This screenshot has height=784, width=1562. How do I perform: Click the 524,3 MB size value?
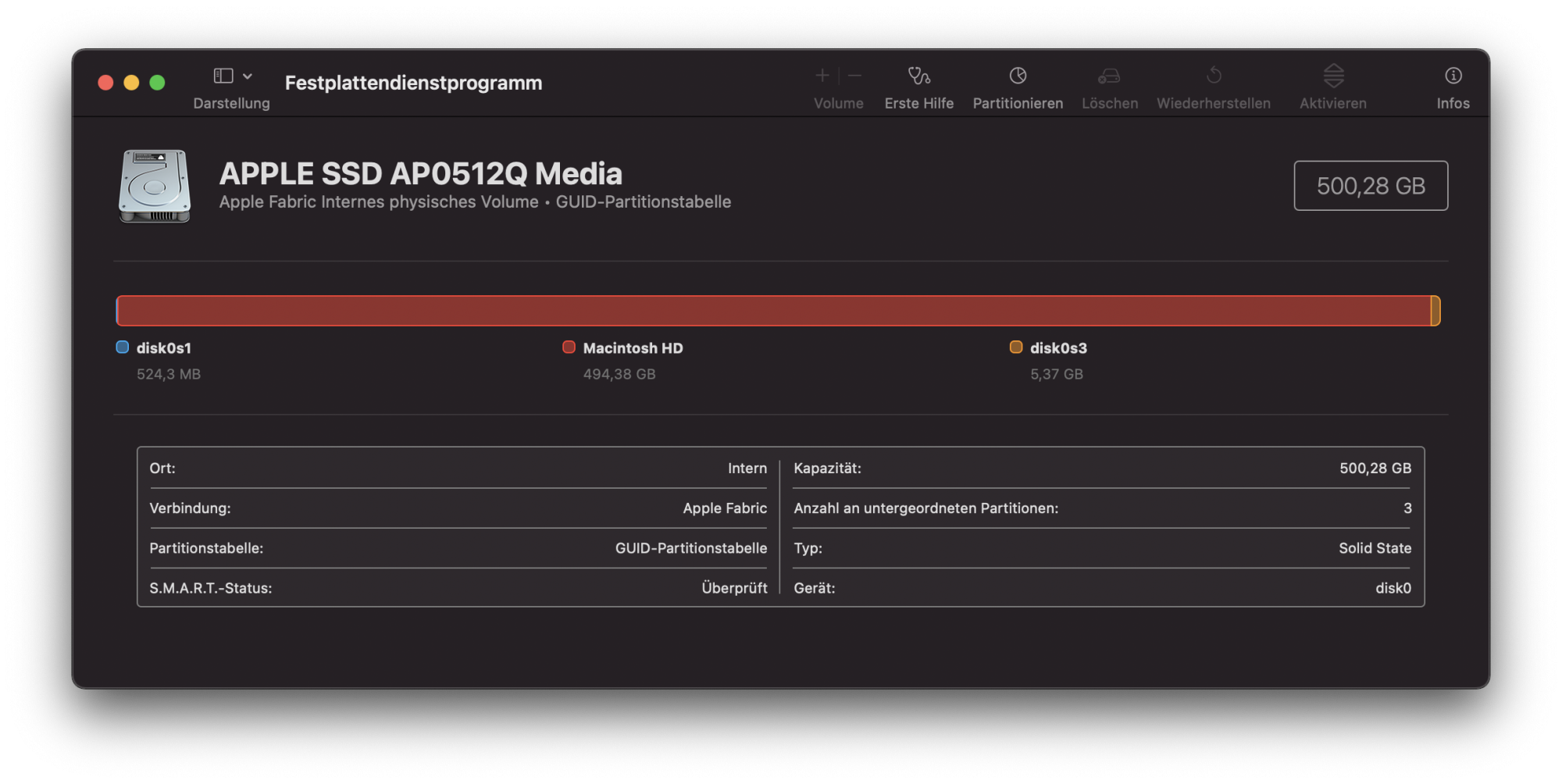(169, 374)
